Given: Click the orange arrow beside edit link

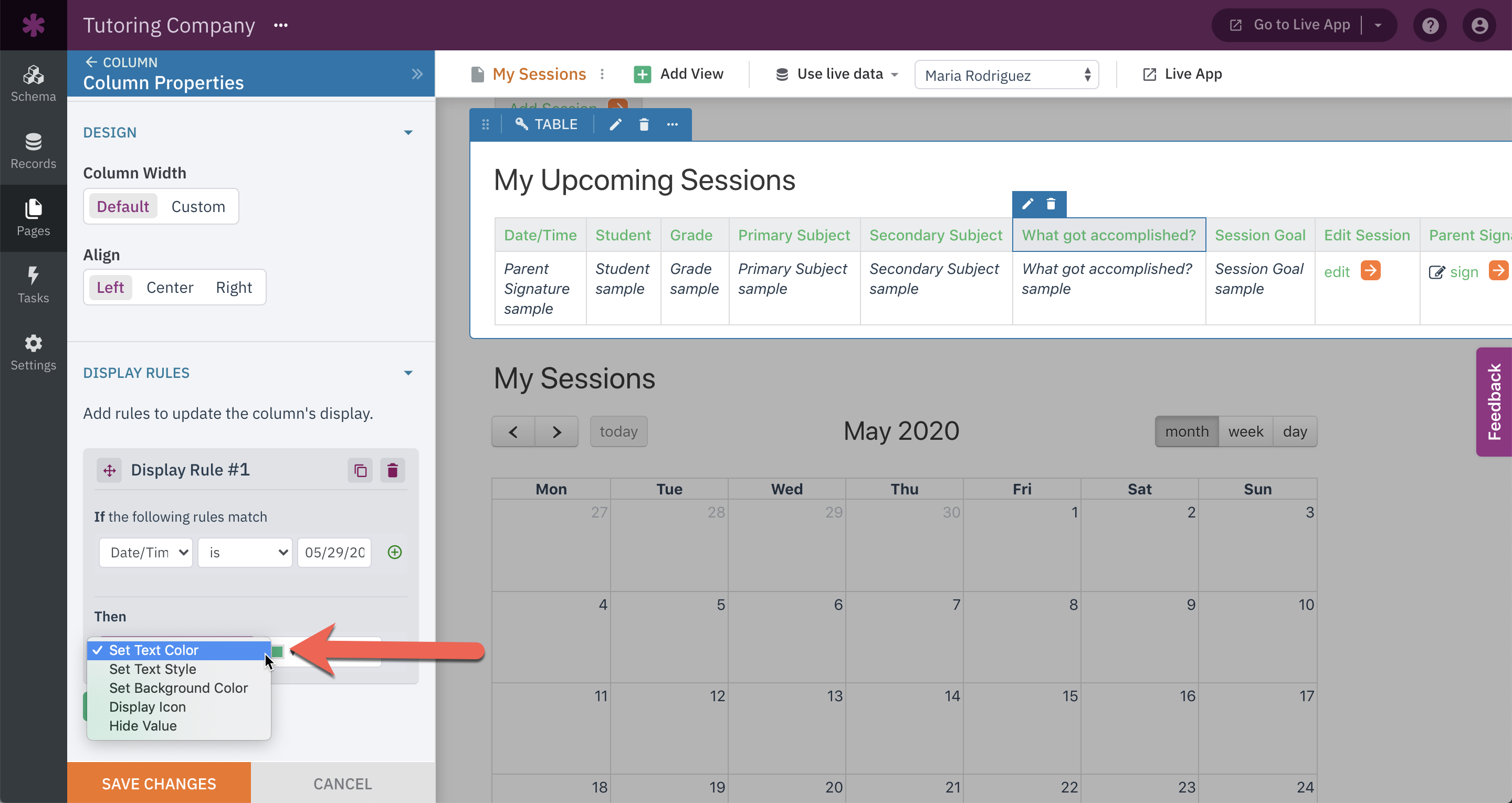Looking at the screenshot, I should 1371,271.
